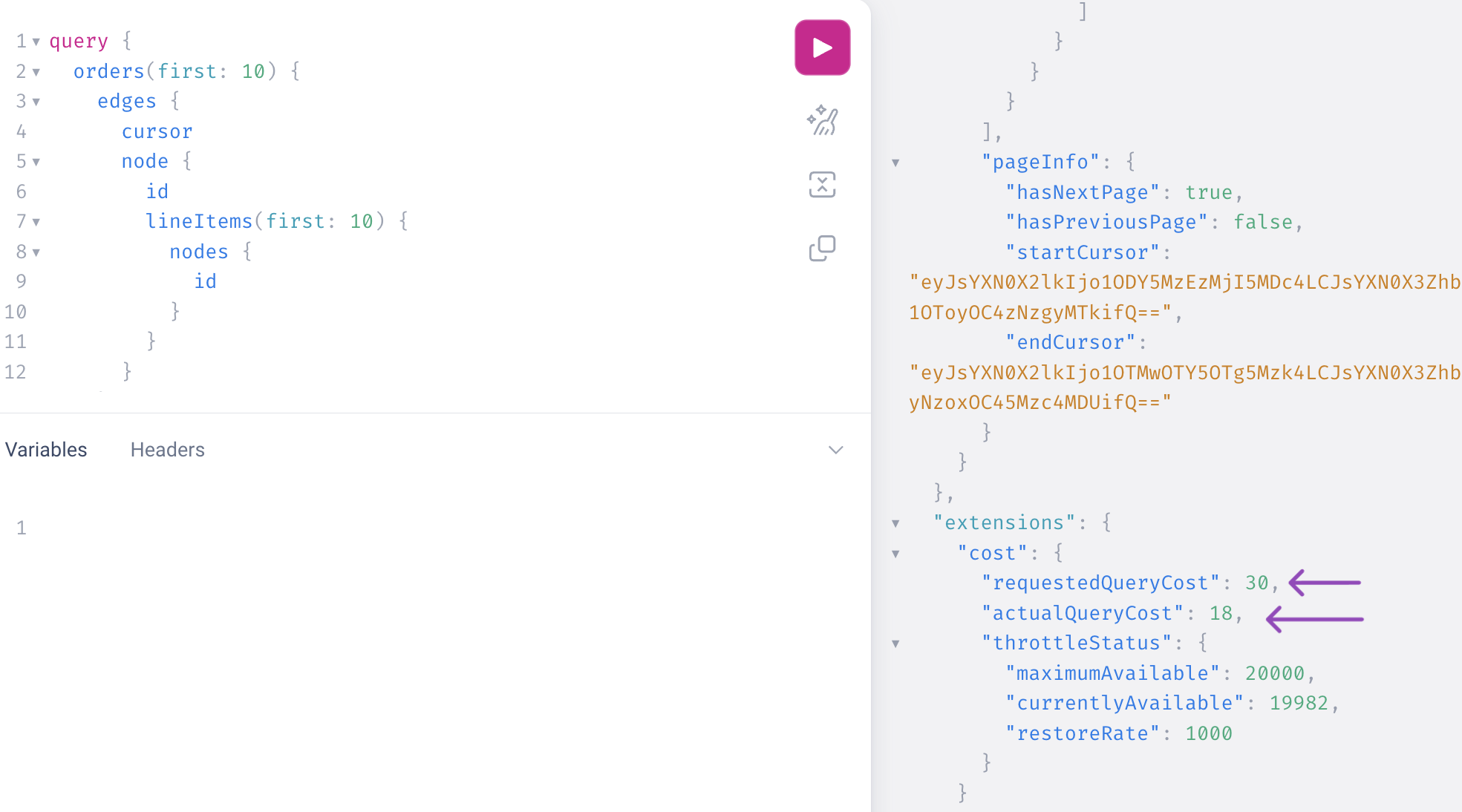Fold the cost object in response

(x=895, y=554)
